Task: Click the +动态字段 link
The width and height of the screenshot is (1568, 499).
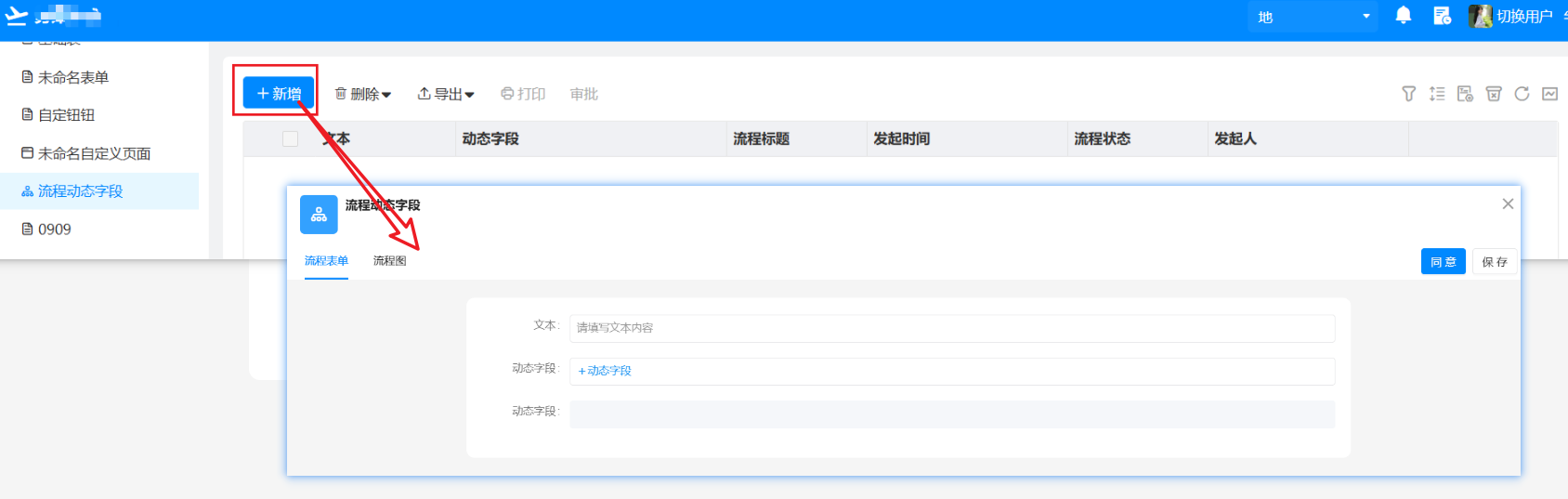Action: tap(605, 371)
